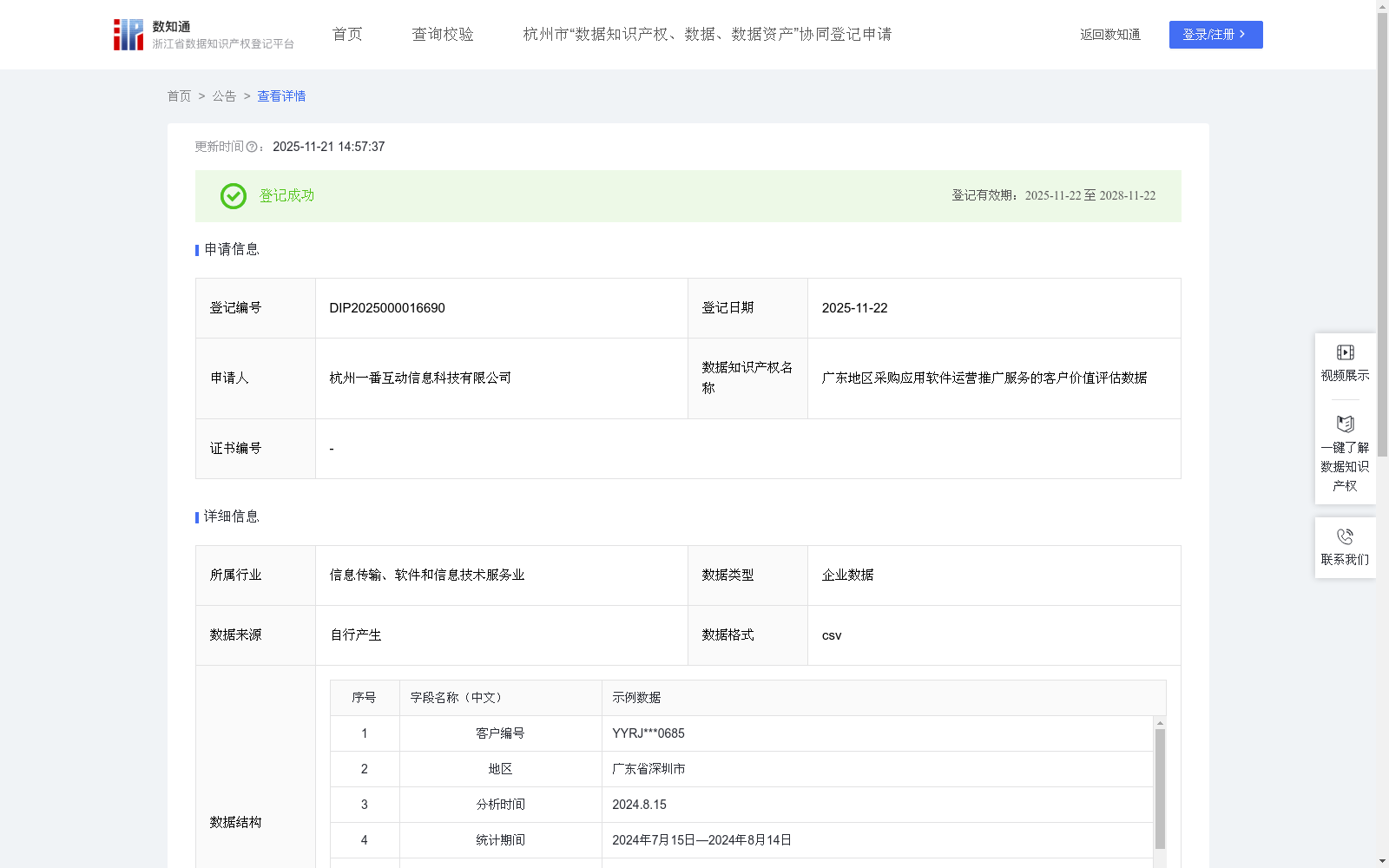Click 广东地区采购应用软件运营推广服务的客户价值评估数据 name
The height and width of the screenshot is (868, 1389).
pyautogui.click(x=984, y=378)
